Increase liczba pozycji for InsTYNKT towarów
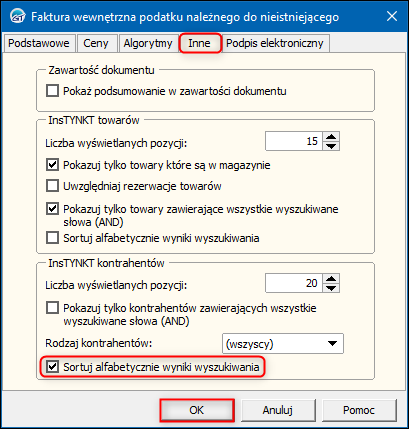 pos(331,137)
